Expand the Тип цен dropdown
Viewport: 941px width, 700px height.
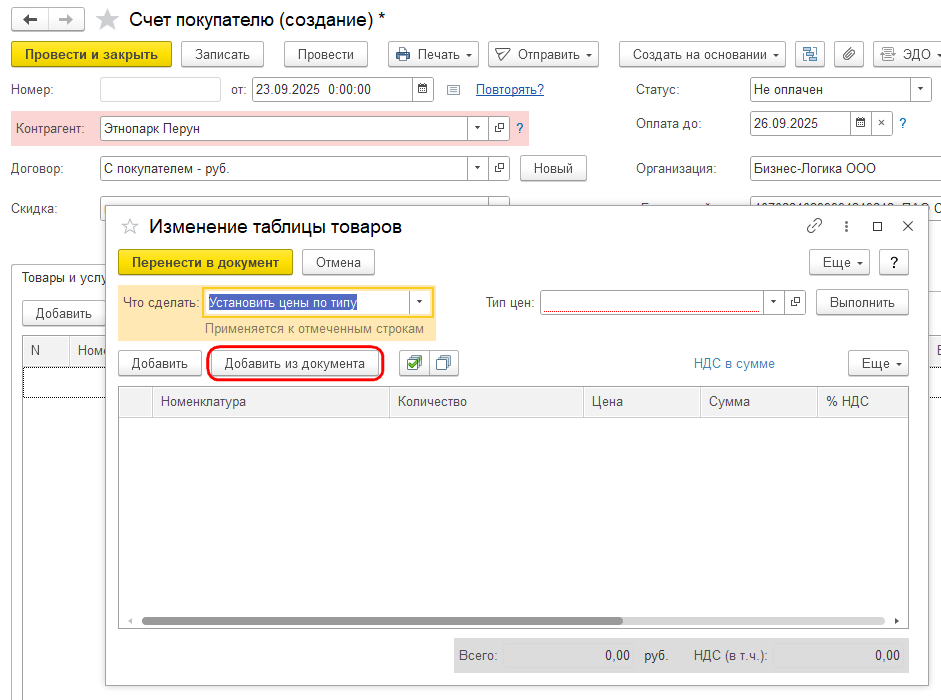pyautogui.click(x=774, y=302)
